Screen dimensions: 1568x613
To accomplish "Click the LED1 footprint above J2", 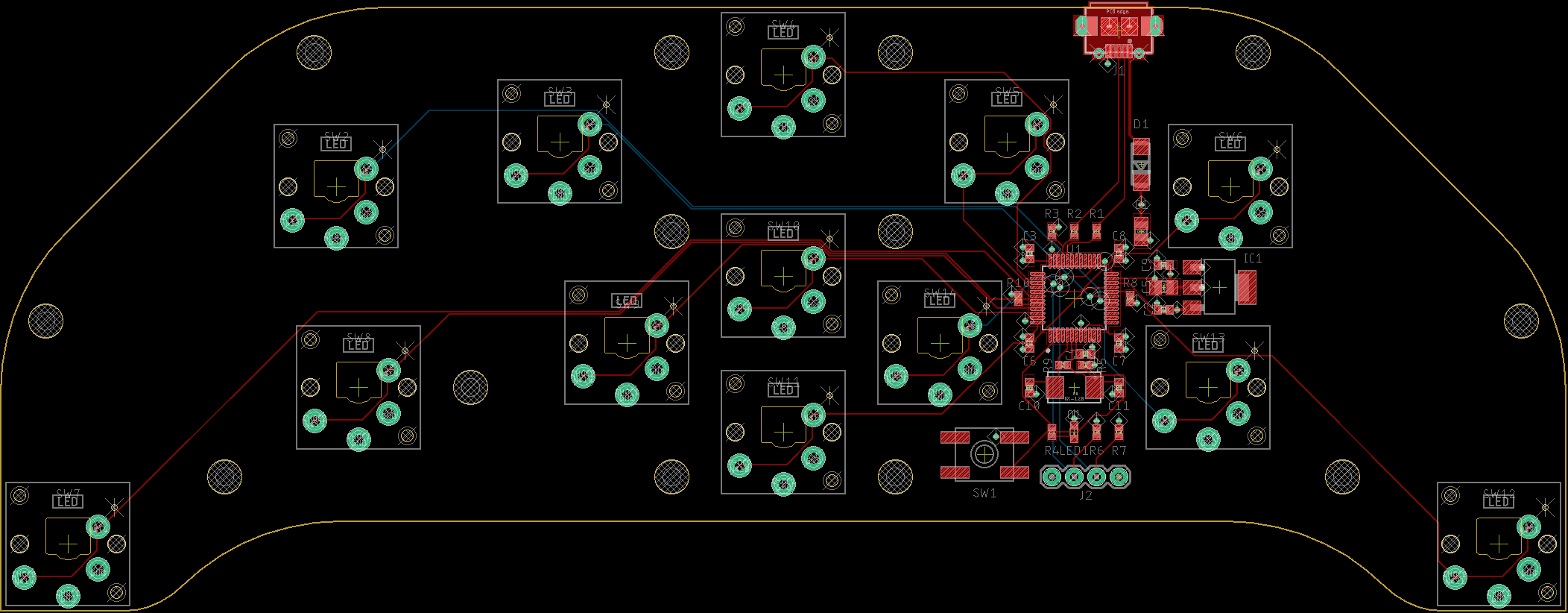I will click(1074, 431).
